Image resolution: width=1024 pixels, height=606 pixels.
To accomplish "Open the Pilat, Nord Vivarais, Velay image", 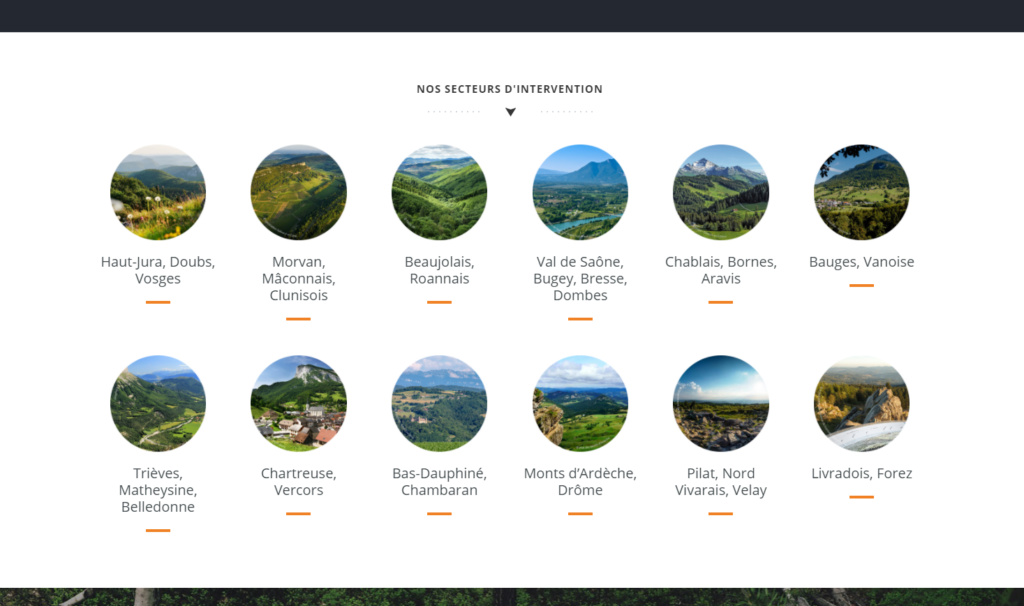I will [x=721, y=403].
